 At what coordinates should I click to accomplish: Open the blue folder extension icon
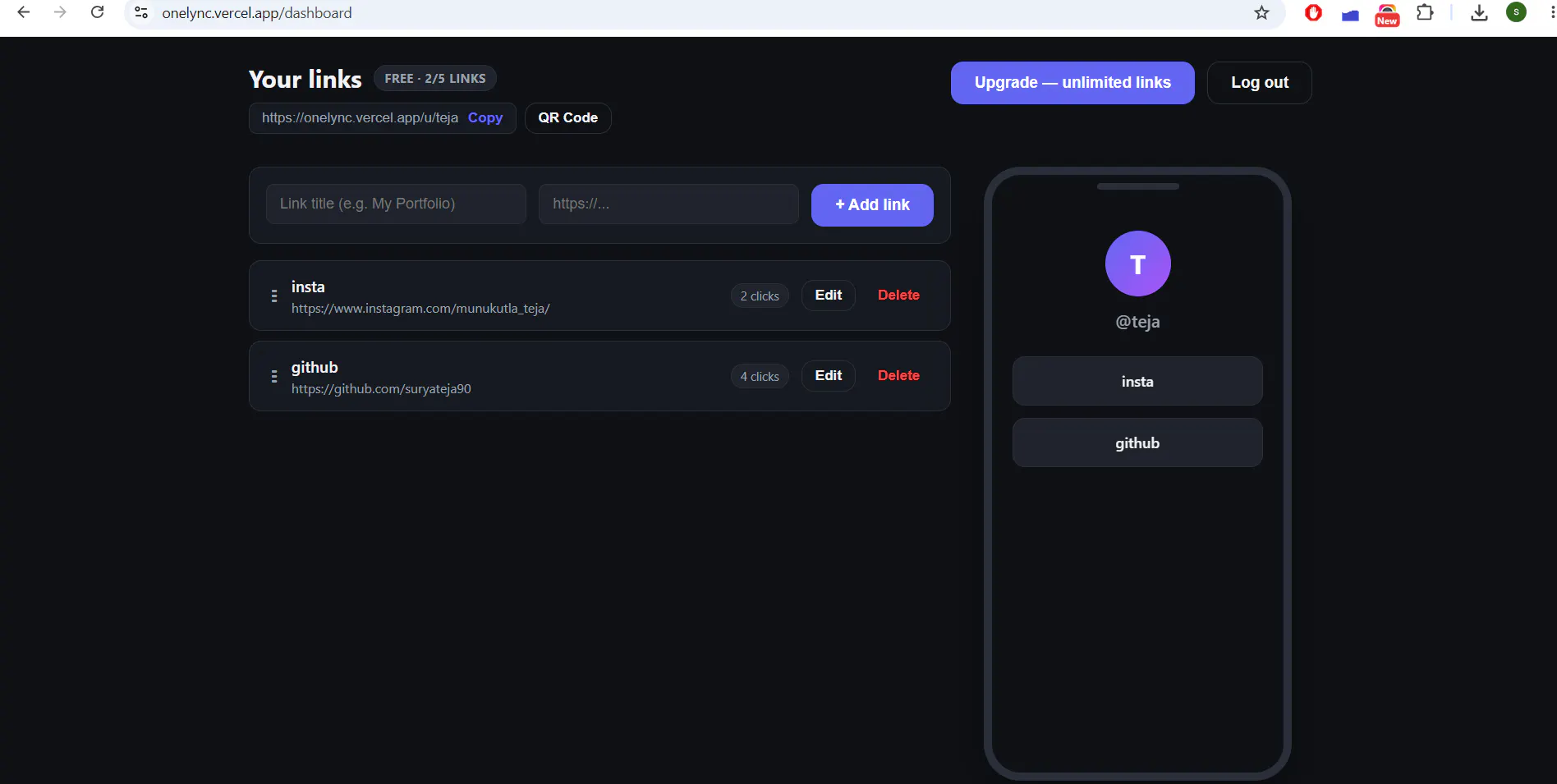(x=1350, y=14)
